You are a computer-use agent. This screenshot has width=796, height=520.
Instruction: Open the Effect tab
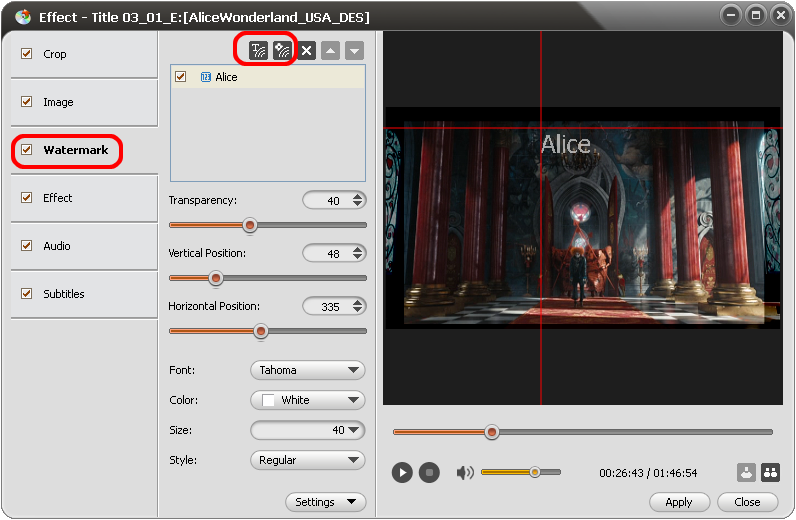(84, 198)
